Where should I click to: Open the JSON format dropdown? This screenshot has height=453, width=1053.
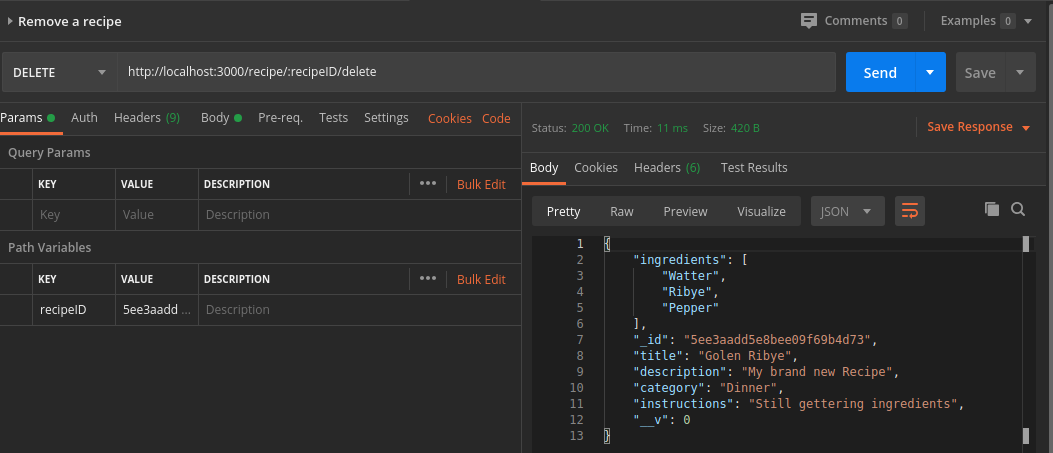(x=848, y=211)
